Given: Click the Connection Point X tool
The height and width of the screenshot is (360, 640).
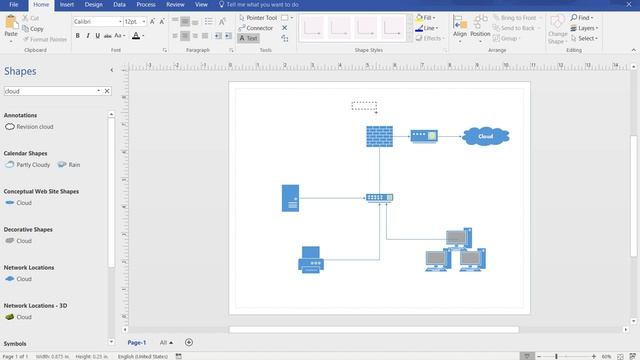Looking at the screenshot, I should coord(284,28).
